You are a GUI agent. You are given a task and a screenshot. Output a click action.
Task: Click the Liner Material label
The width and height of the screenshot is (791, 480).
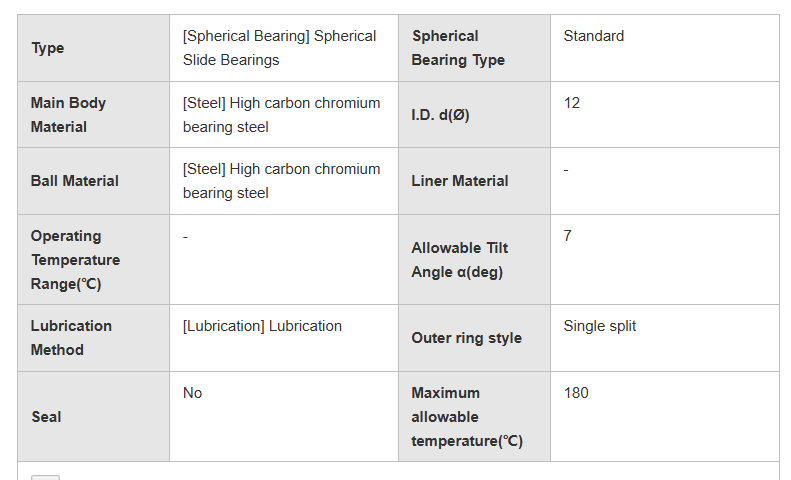pos(459,181)
